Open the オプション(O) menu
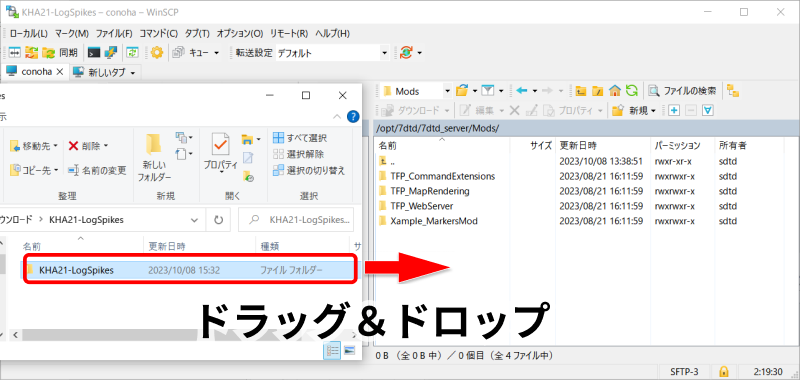 click(239, 34)
